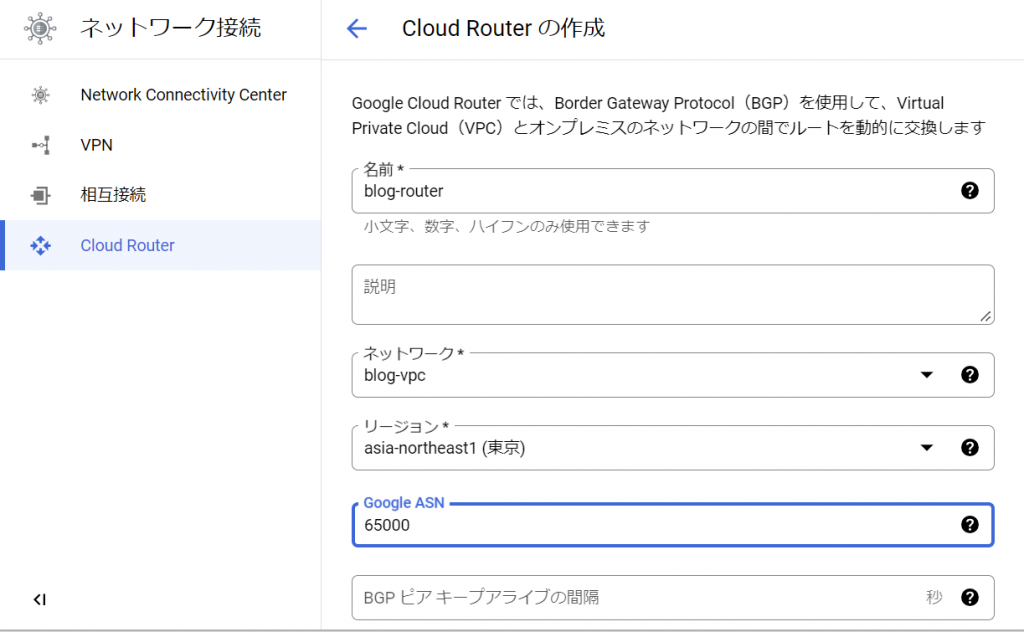
Task: Open help for the リージョン field
Action: tap(970, 448)
